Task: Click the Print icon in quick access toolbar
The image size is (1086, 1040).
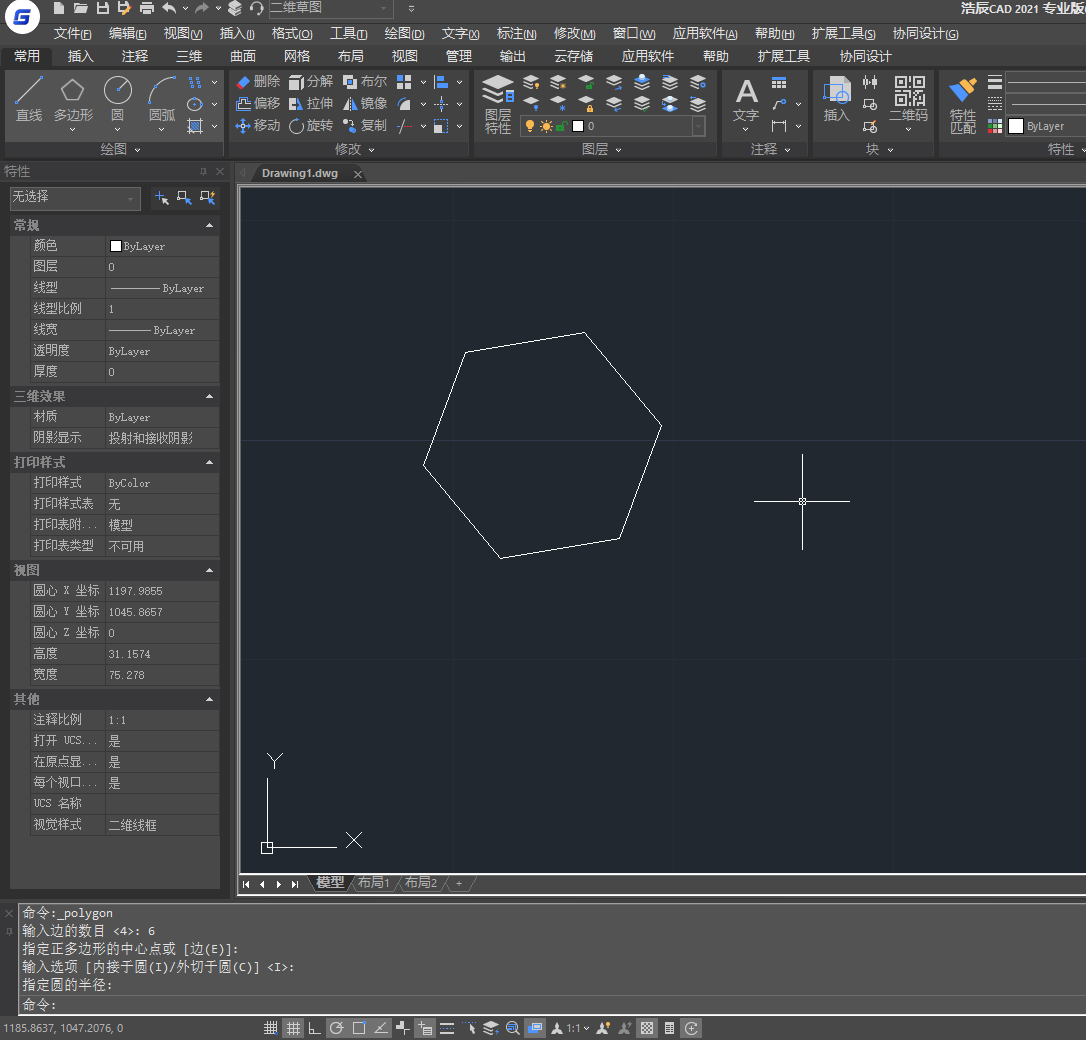Action: [x=147, y=8]
